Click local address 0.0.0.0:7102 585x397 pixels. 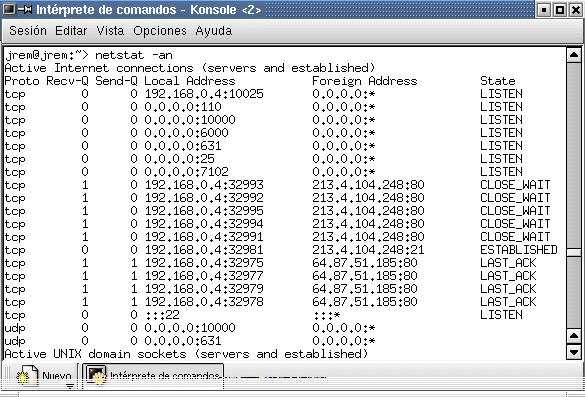click(187, 172)
